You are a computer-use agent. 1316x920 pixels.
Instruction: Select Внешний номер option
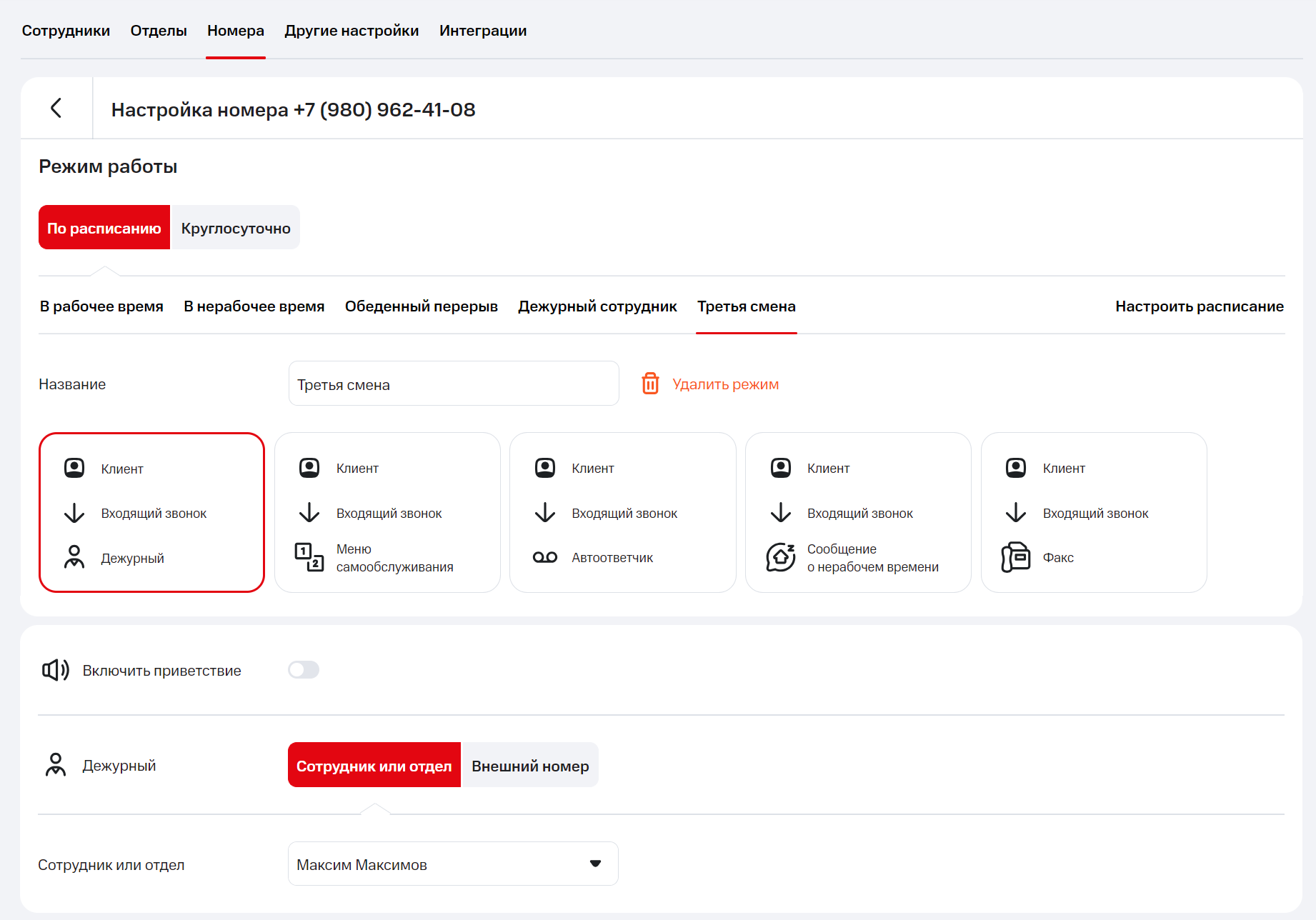pyautogui.click(x=530, y=766)
